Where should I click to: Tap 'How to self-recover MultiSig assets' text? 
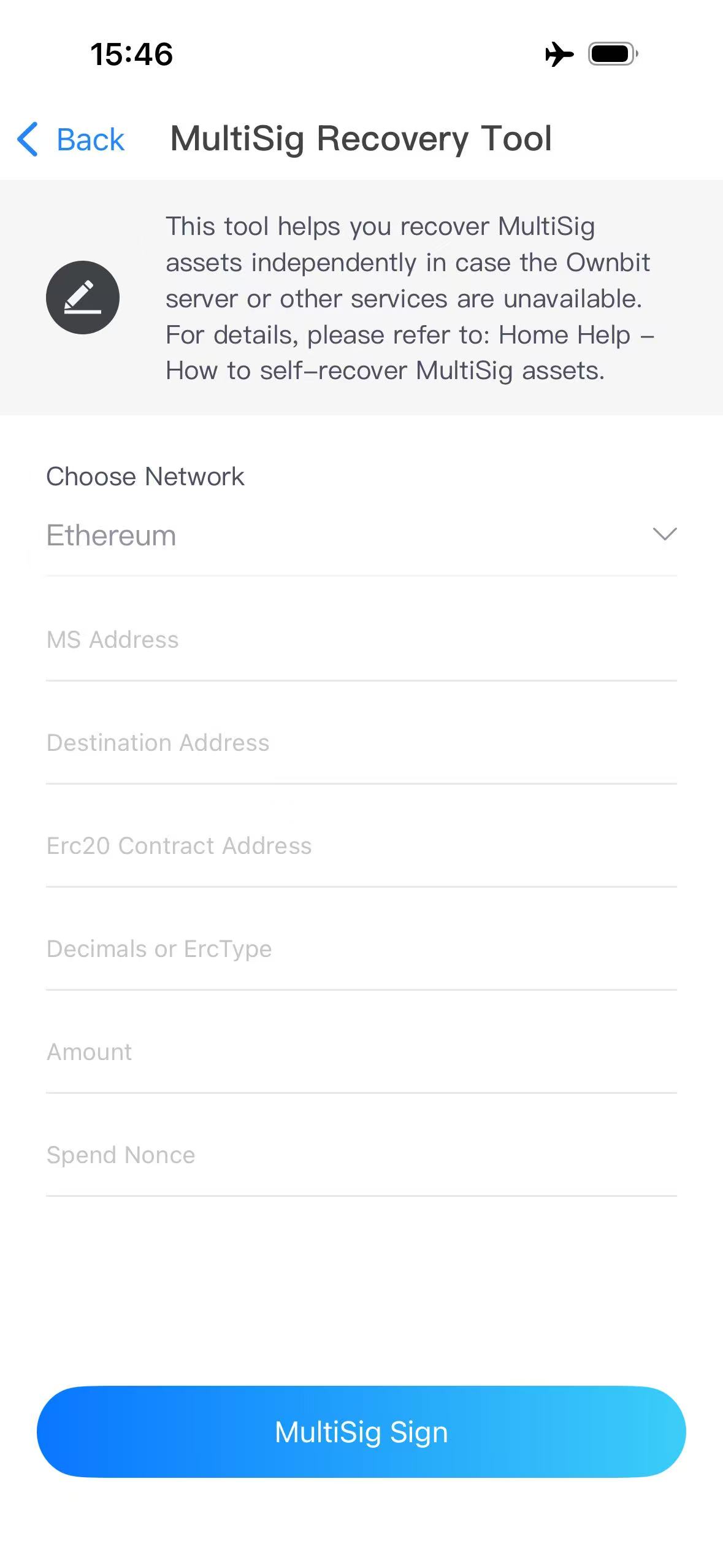385,371
